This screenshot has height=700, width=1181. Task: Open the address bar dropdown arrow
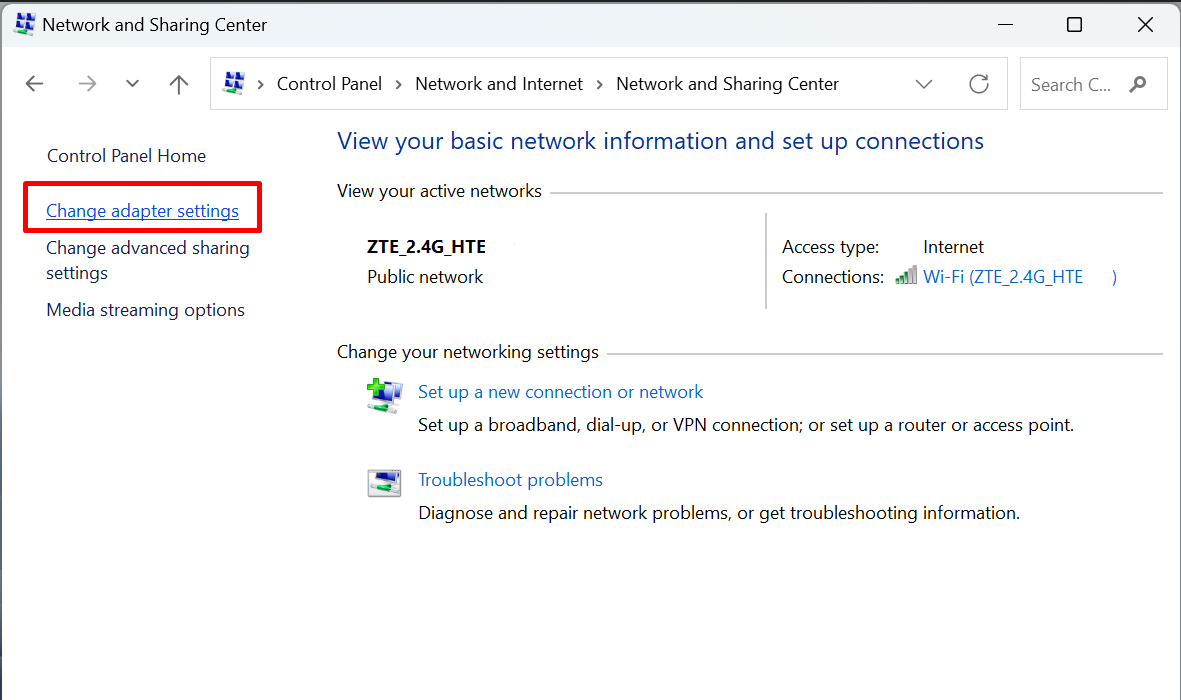point(924,84)
